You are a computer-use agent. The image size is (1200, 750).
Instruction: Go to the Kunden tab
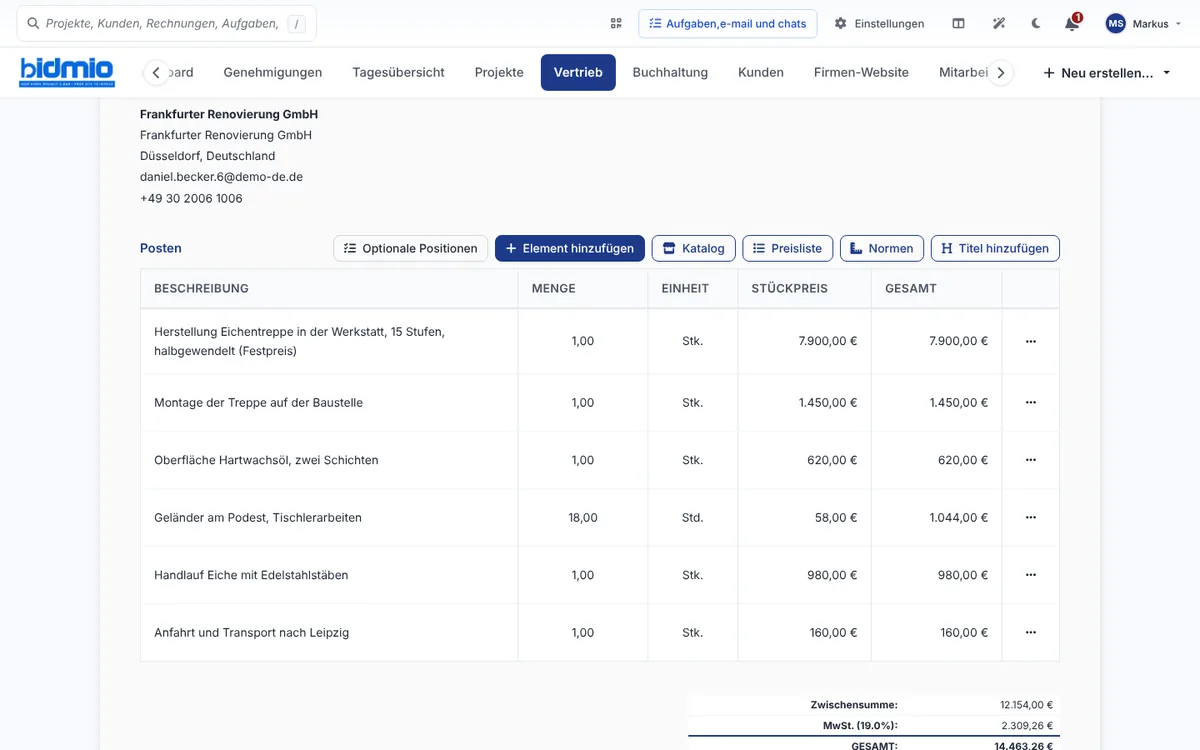click(x=761, y=72)
